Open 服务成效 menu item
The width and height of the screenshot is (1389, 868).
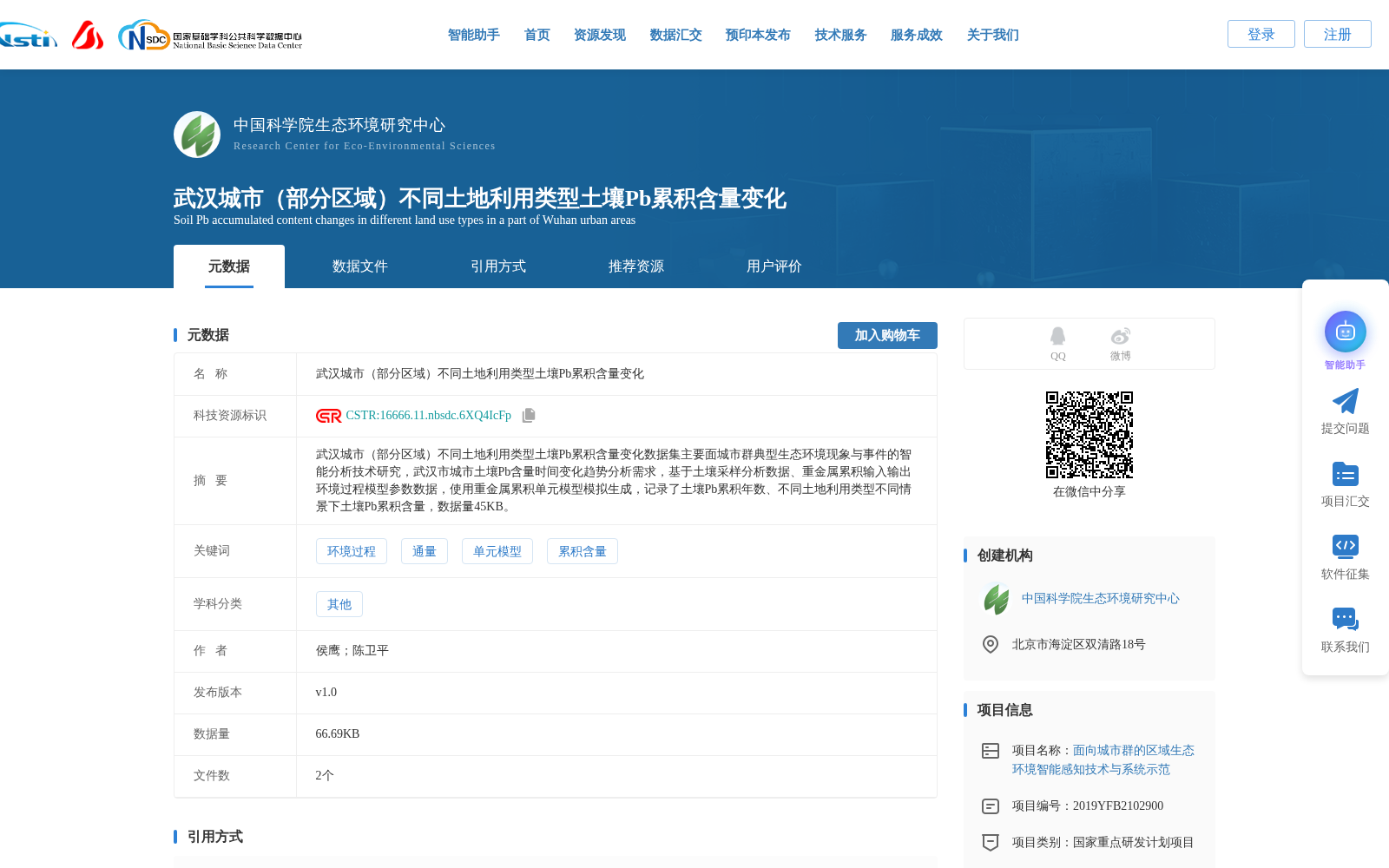[917, 35]
